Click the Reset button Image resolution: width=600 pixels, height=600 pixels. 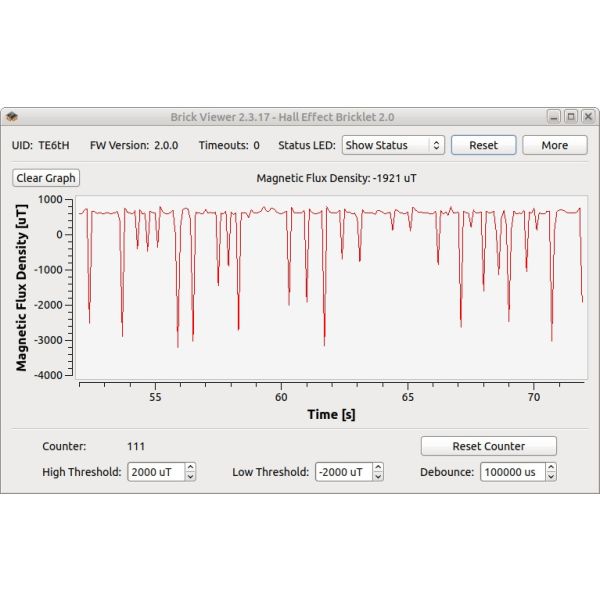tap(483, 145)
